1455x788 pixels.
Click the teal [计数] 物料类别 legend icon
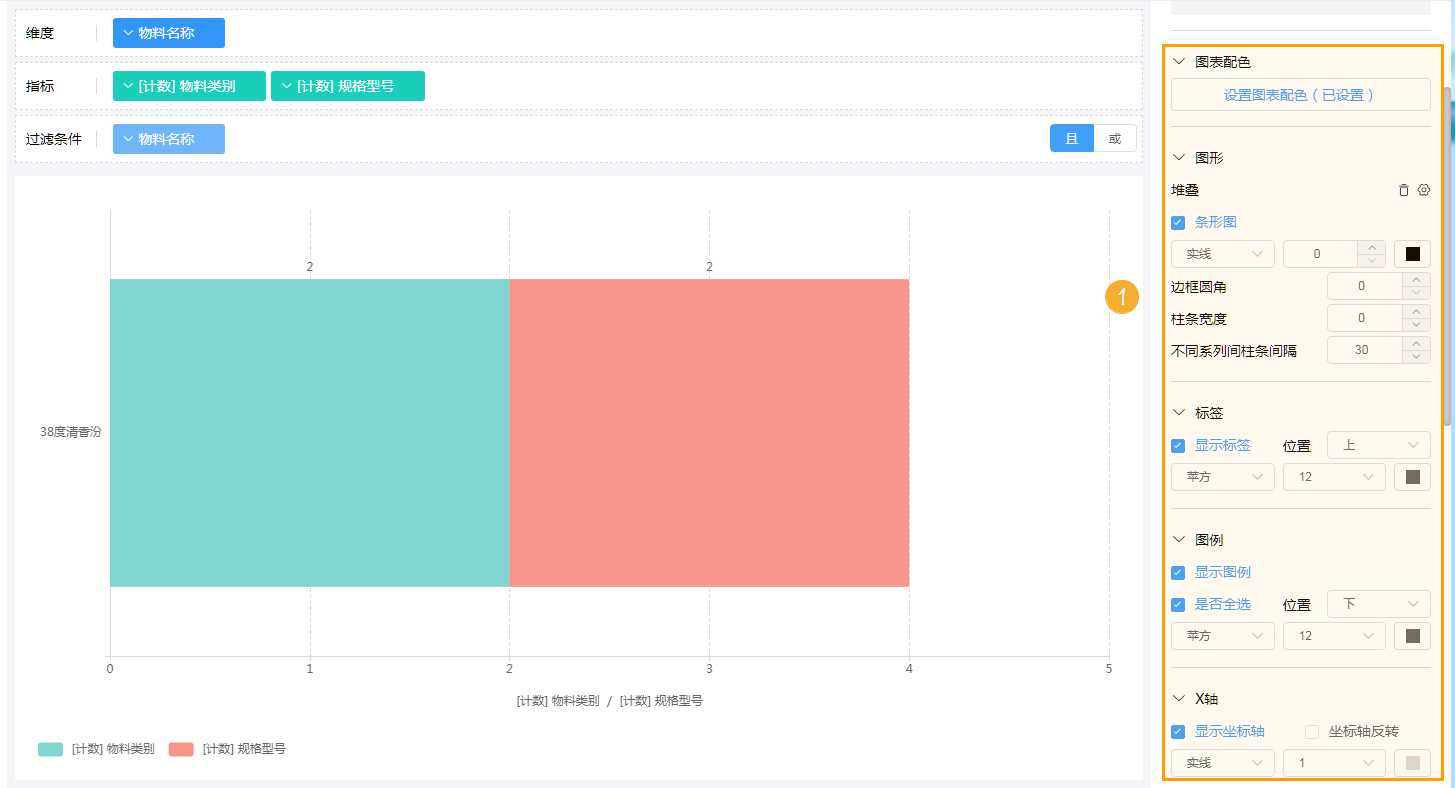pyautogui.click(x=50, y=749)
